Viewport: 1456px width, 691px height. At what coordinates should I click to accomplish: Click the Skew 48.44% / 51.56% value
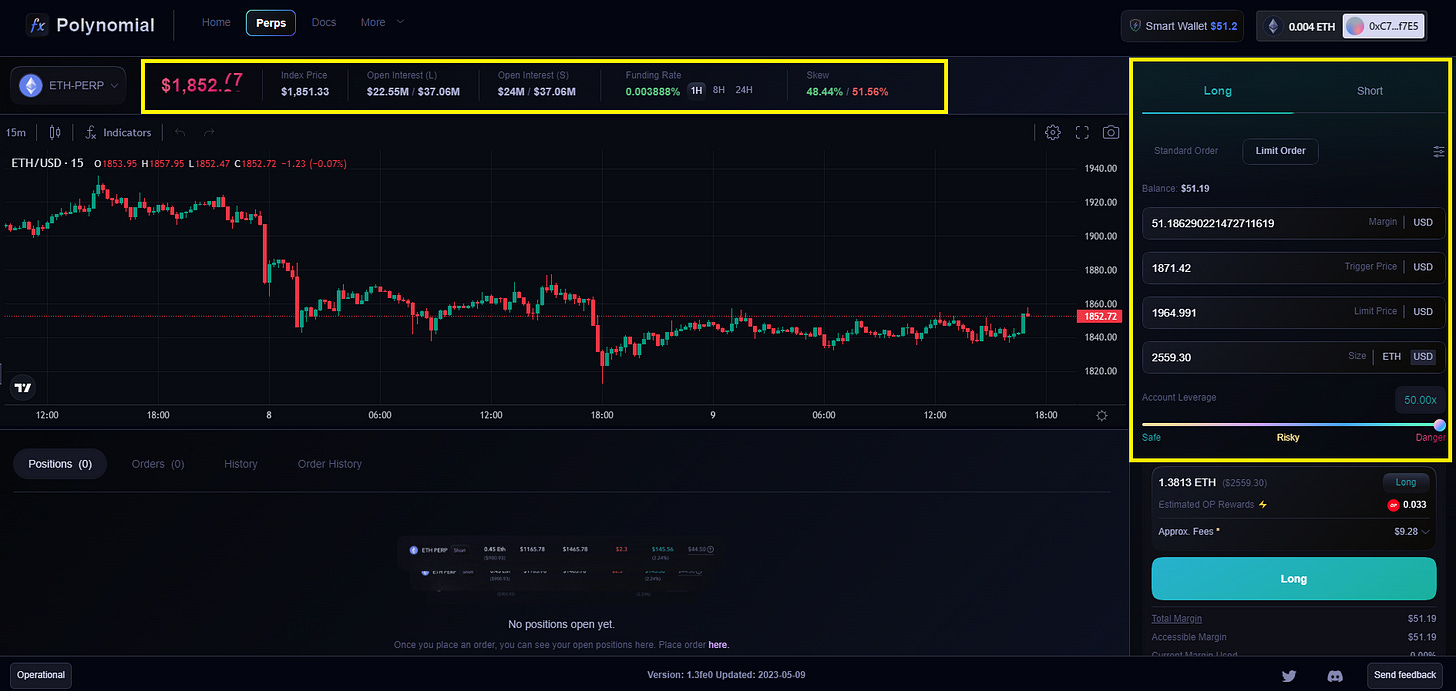pos(847,92)
